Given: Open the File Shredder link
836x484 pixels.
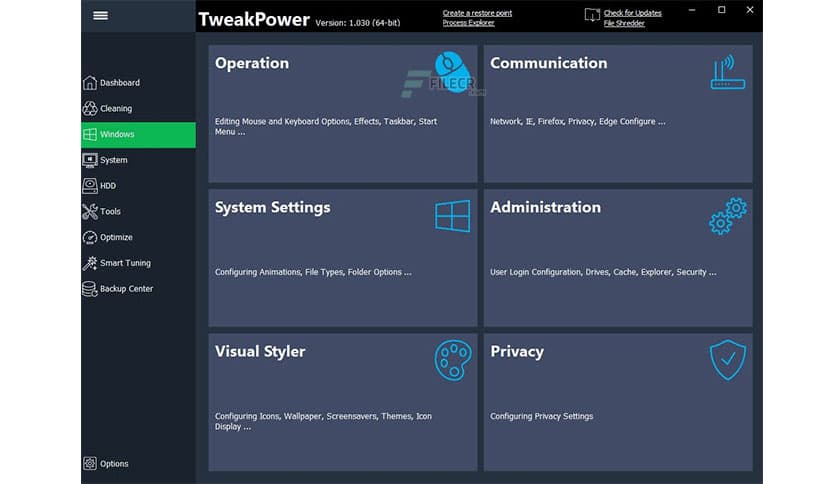Looking at the screenshot, I should pos(624,23).
